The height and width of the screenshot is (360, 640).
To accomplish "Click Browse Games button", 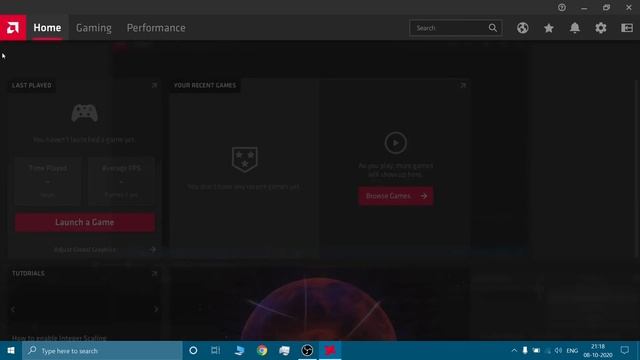I will tap(396, 196).
